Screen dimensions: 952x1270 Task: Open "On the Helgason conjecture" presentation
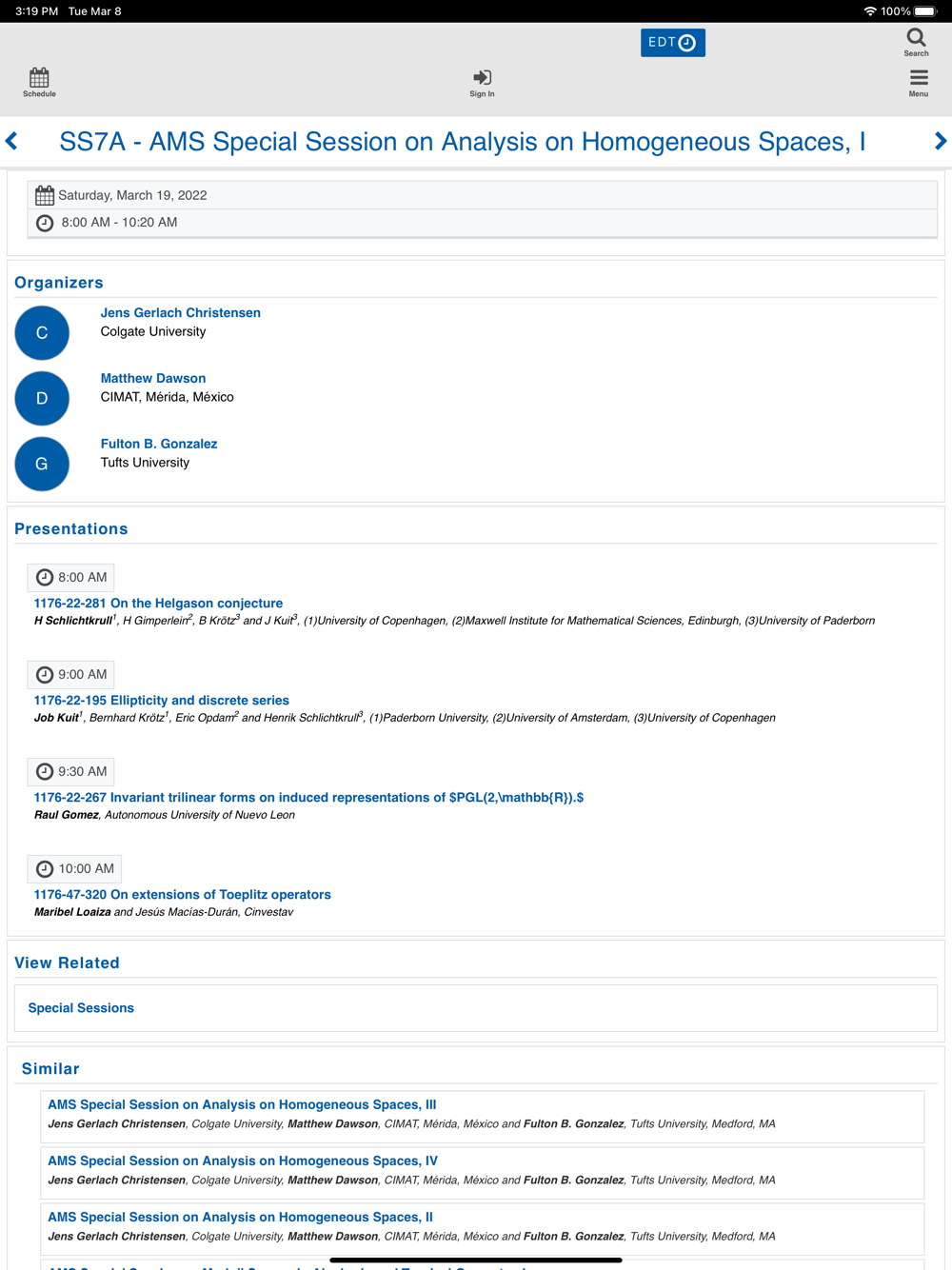pyautogui.click(x=158, y=604)
